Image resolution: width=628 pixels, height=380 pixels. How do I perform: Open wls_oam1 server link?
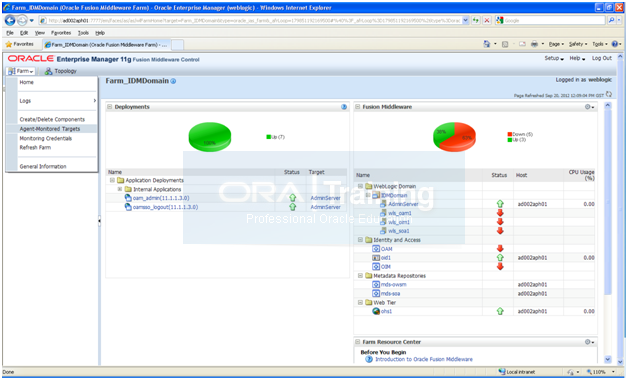coord(399,213)
